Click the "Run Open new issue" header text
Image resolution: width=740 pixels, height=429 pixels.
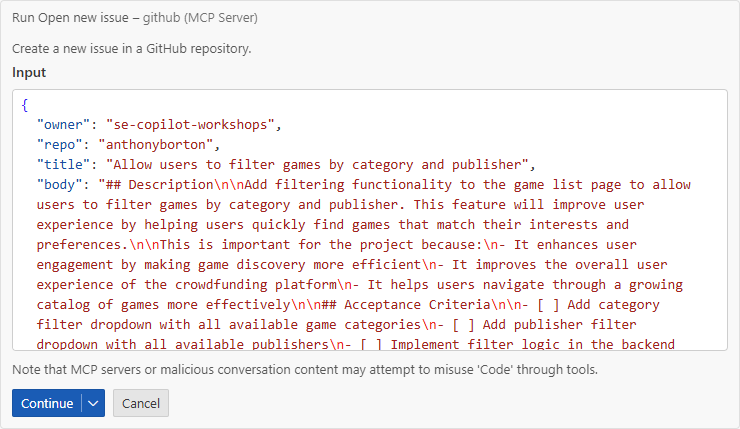coord(70,18)
